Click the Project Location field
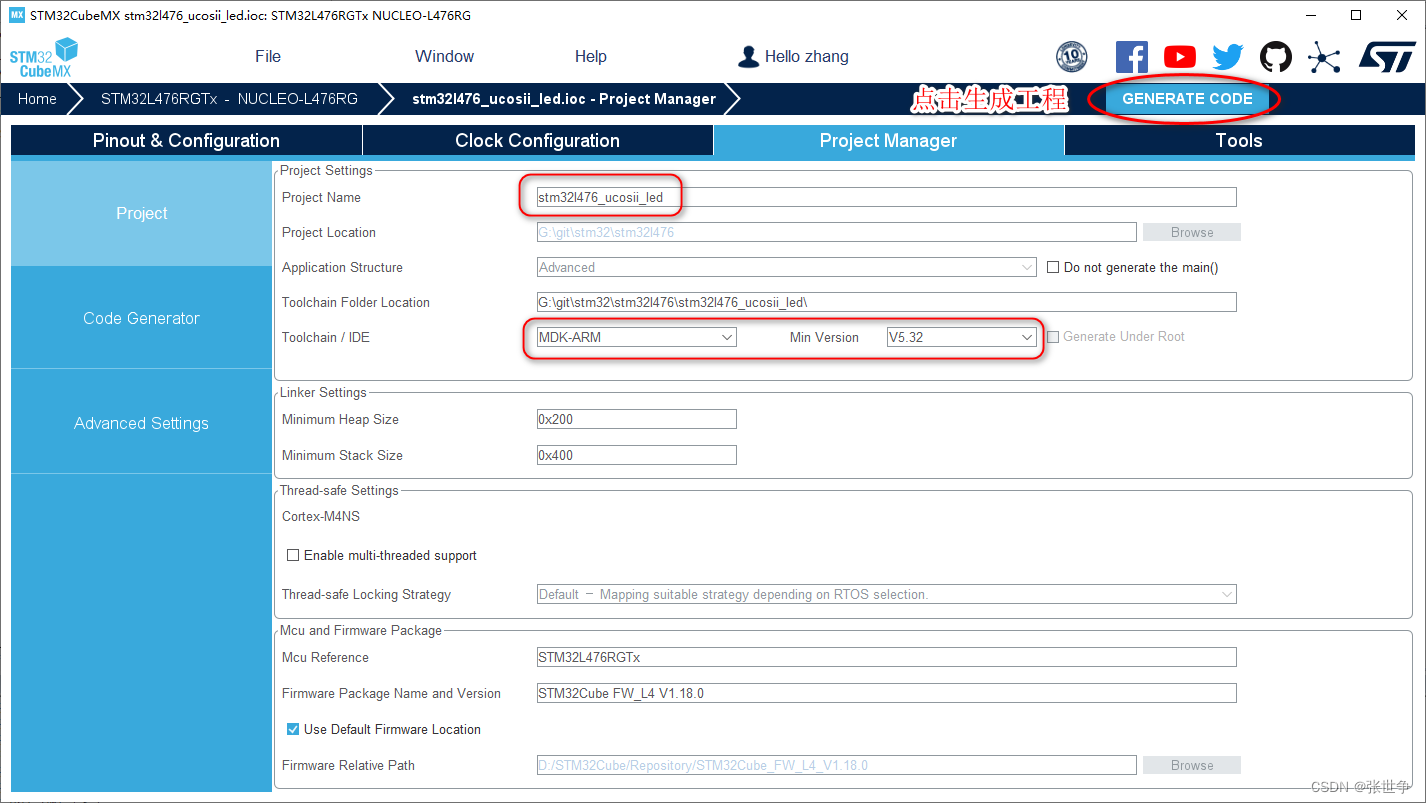 coord(837,232)
